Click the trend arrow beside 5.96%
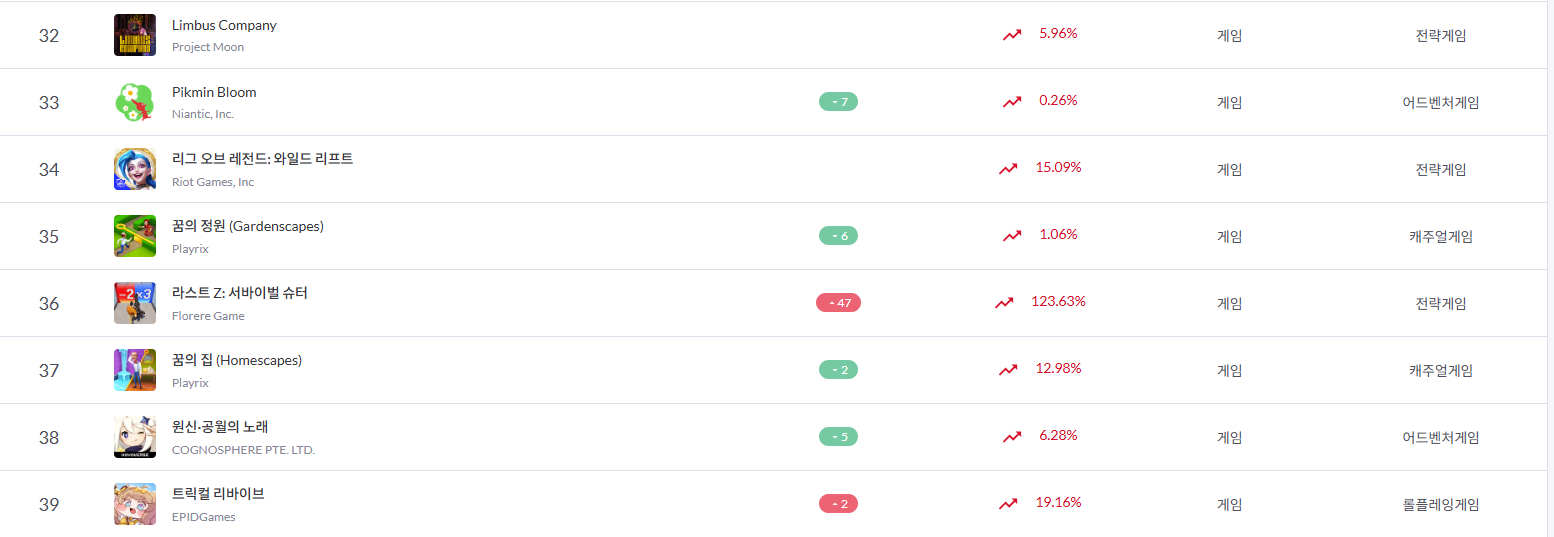 pyautogui.click(x=1012, y=35)
